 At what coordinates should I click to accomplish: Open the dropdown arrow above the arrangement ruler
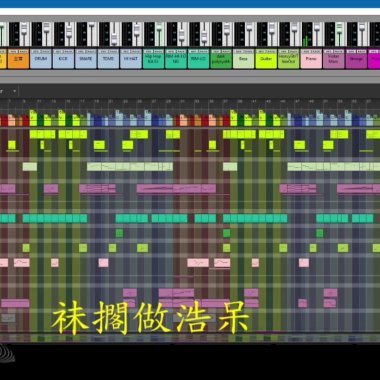click(14, 91)
